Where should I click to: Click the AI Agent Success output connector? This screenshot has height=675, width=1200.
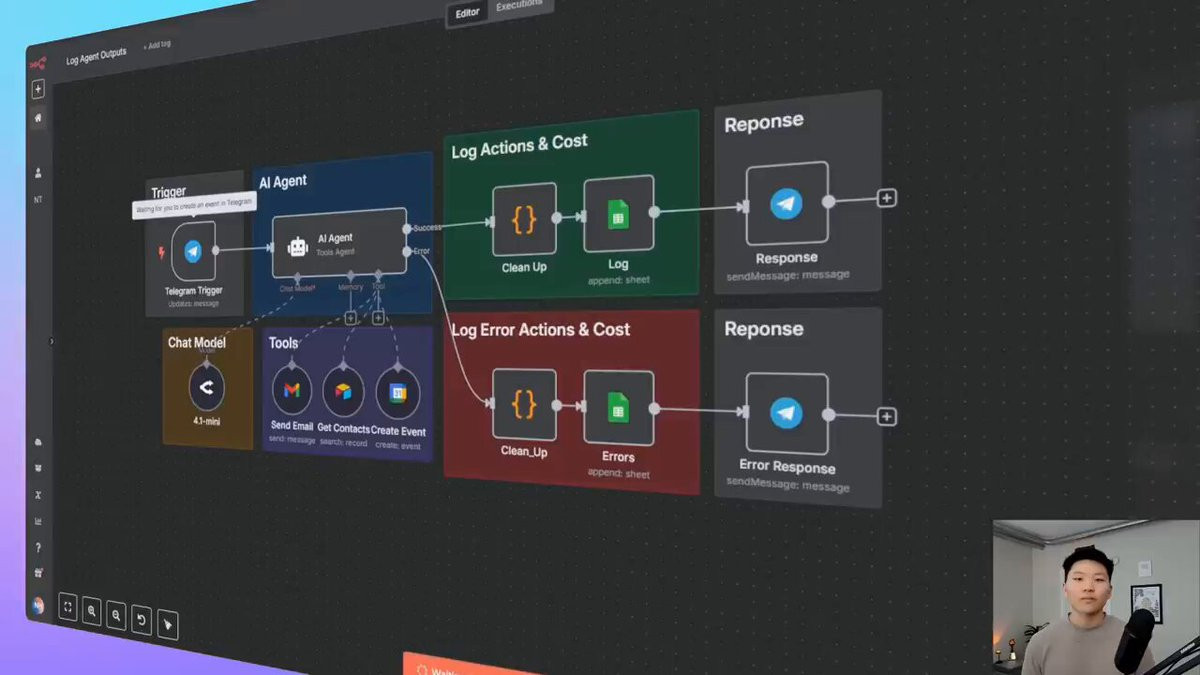coord(407,229)
